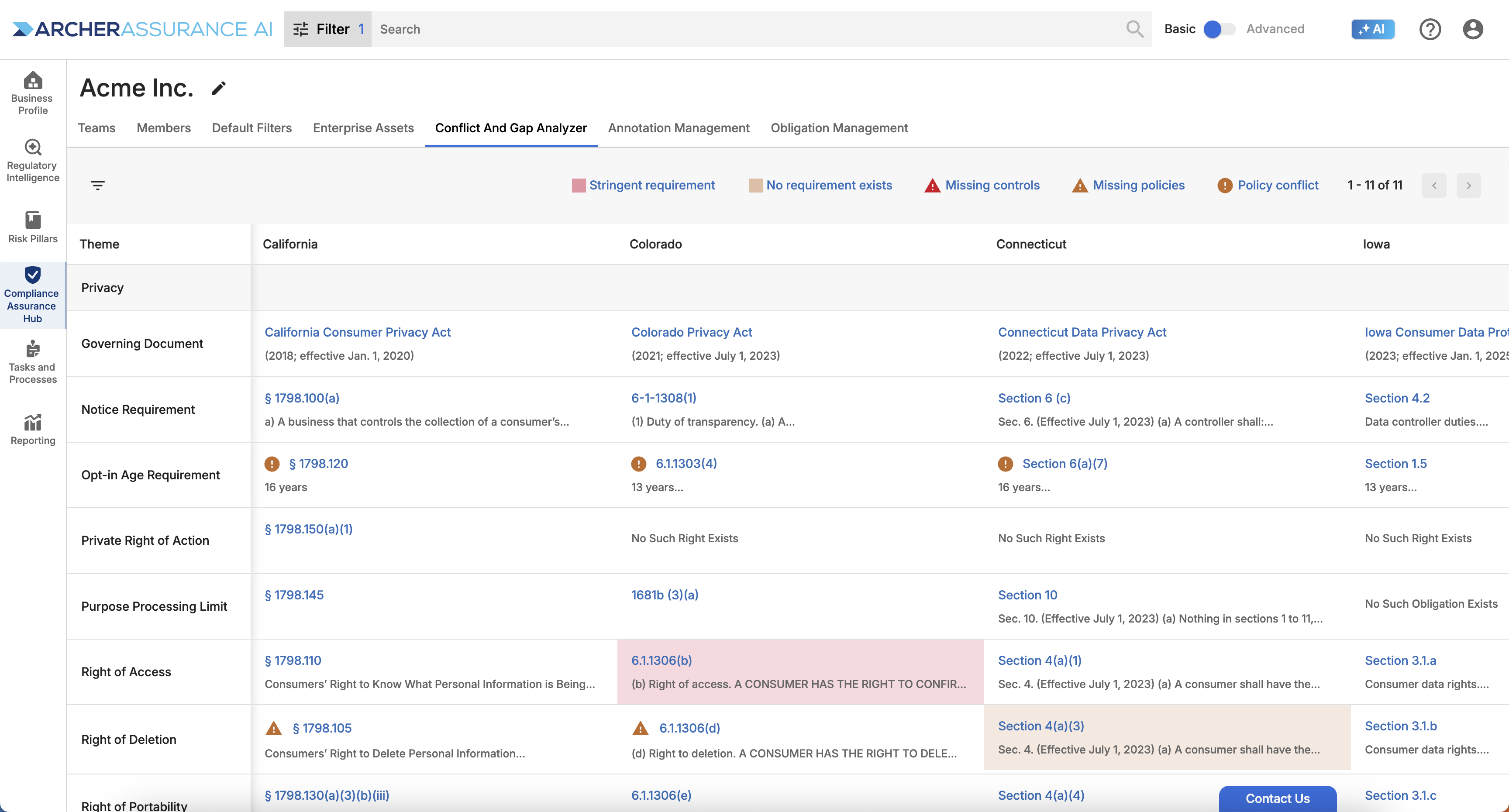The height and width of the screenshot is (812, 1509).
Task: Open Connecticut Data Privacy Act link
Action: point(1082,332)
